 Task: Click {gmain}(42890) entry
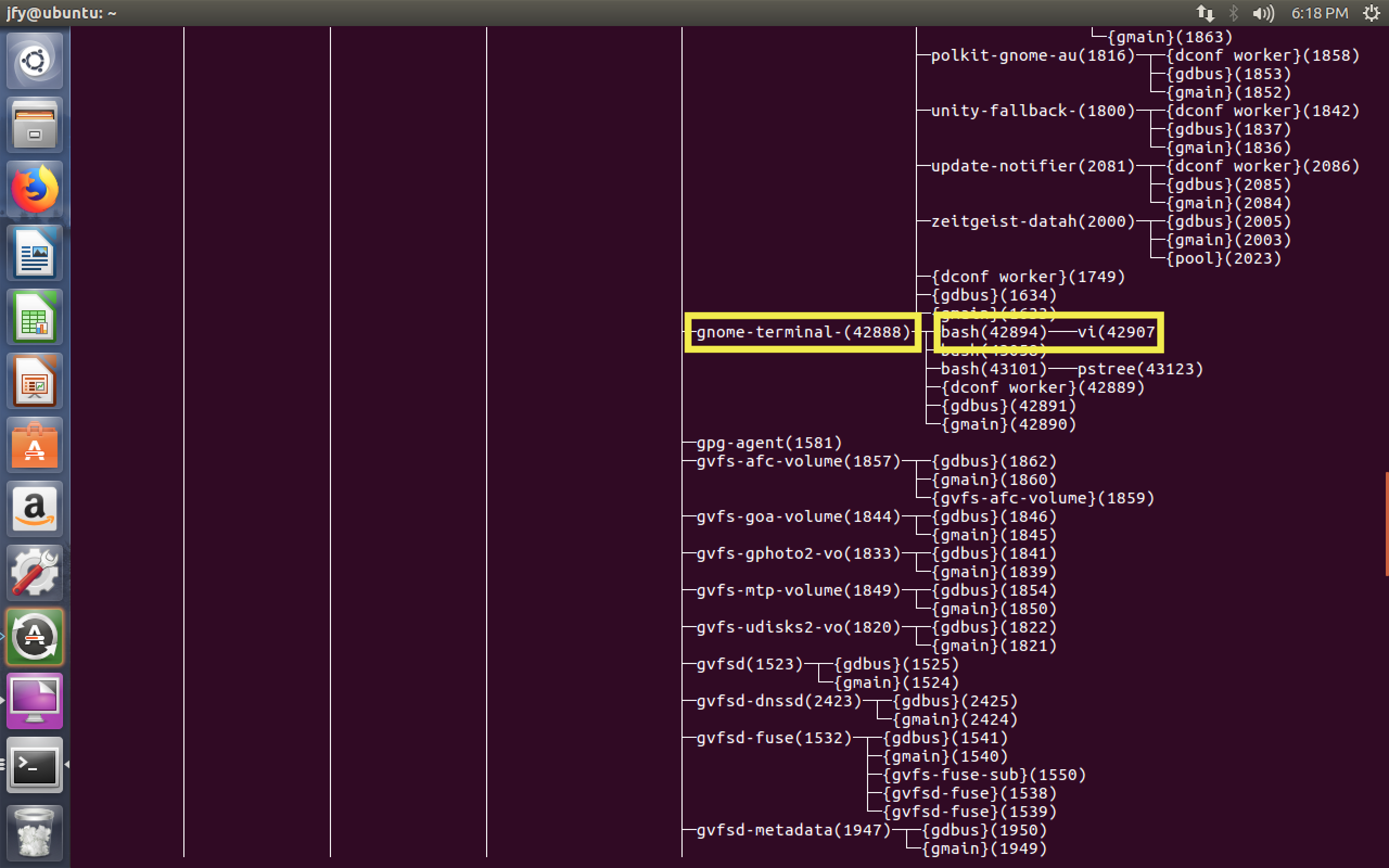(1008, 424)
